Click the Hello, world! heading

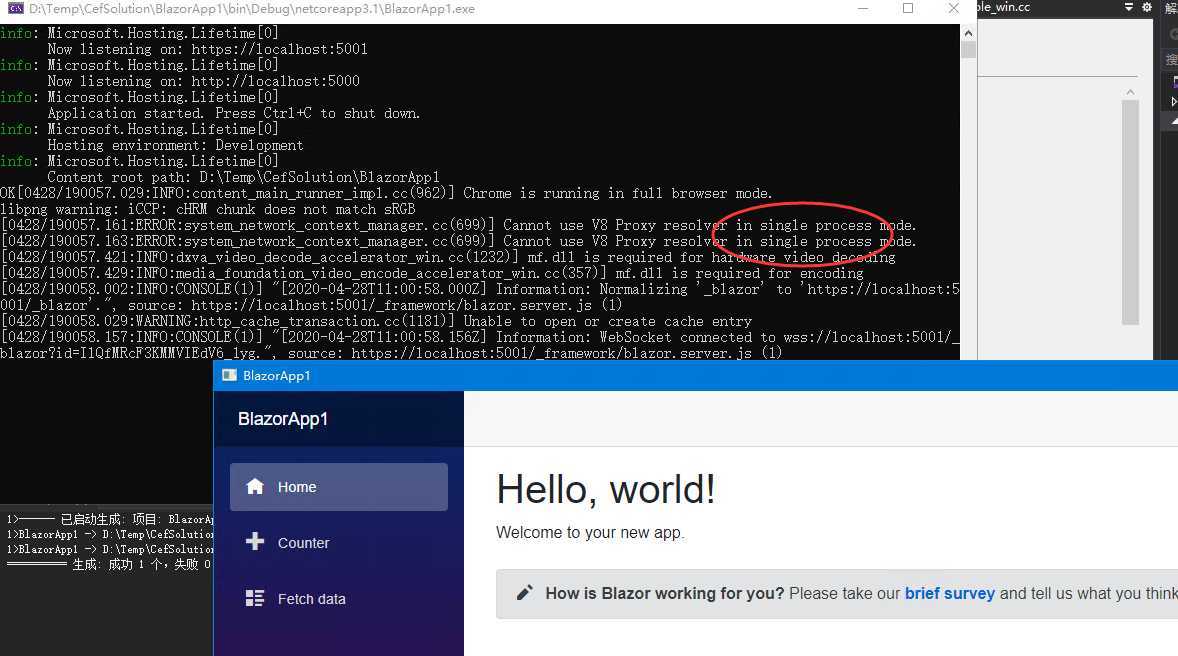click(x=606, y=490)
